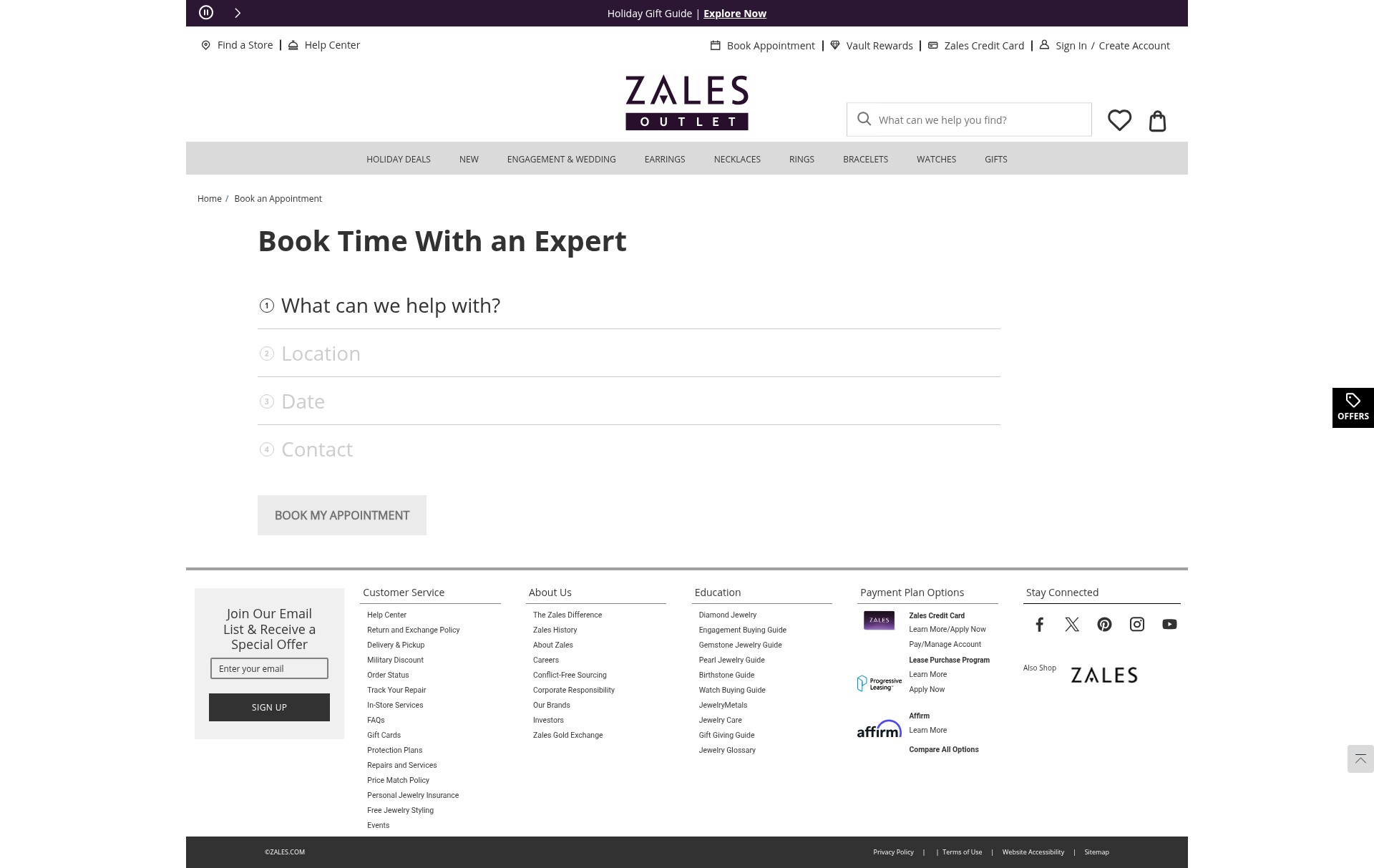Open Military Discount link
The image size is (1374, 868).
(395, 660)
